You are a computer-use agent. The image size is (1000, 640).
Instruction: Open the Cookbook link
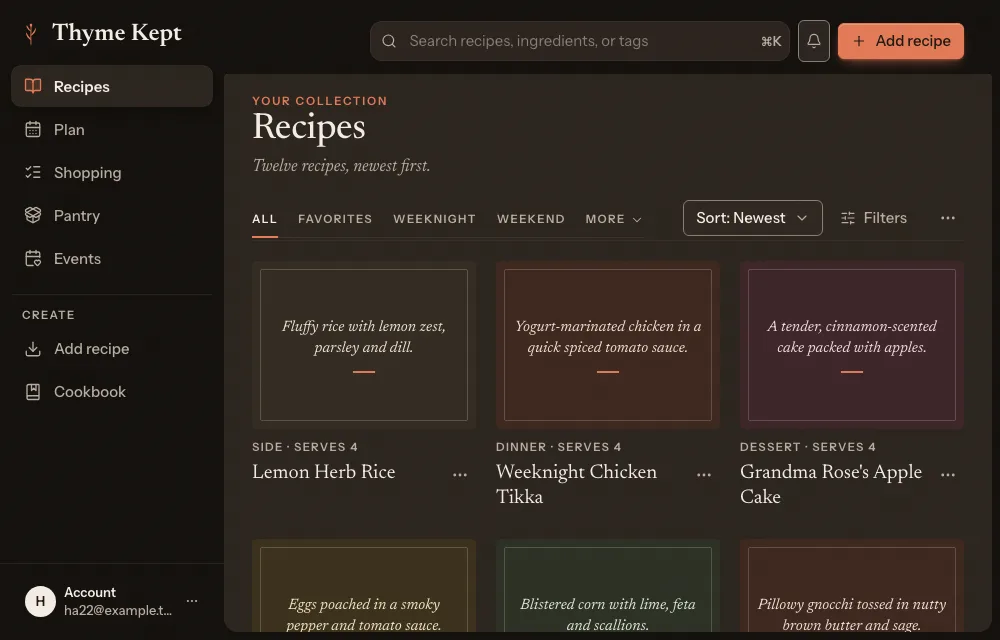(x=112, y=391)
